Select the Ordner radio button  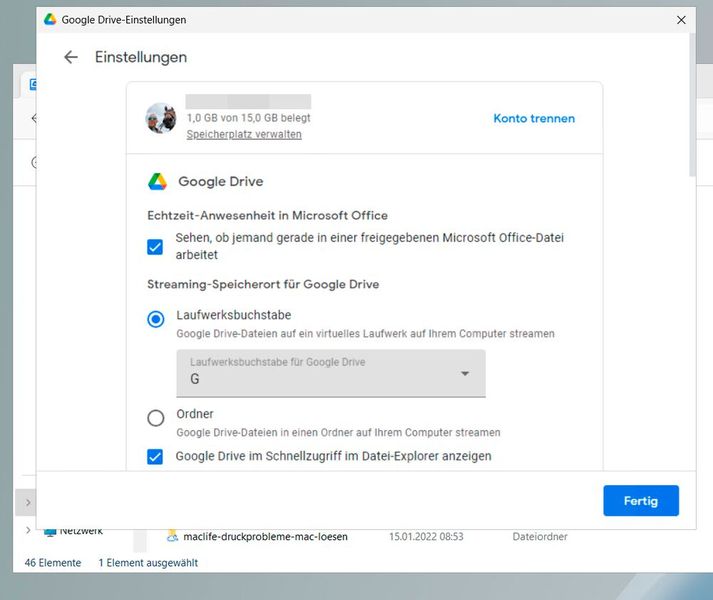point(156,418)
